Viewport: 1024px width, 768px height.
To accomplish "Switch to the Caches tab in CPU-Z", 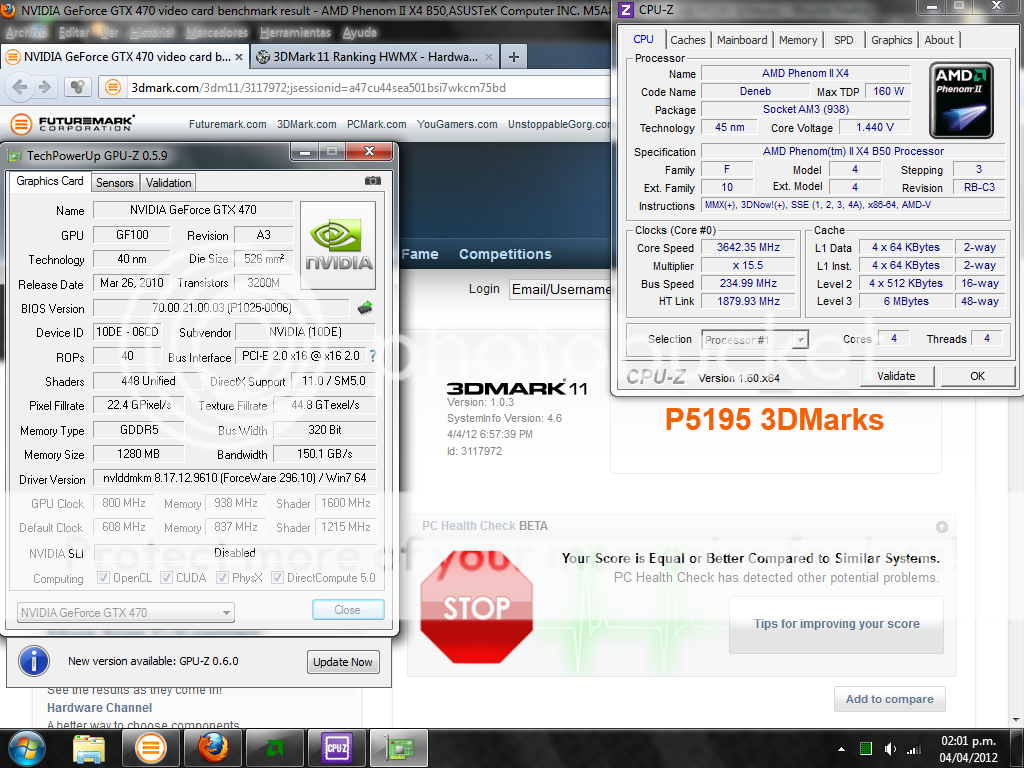I will (688, 40).
